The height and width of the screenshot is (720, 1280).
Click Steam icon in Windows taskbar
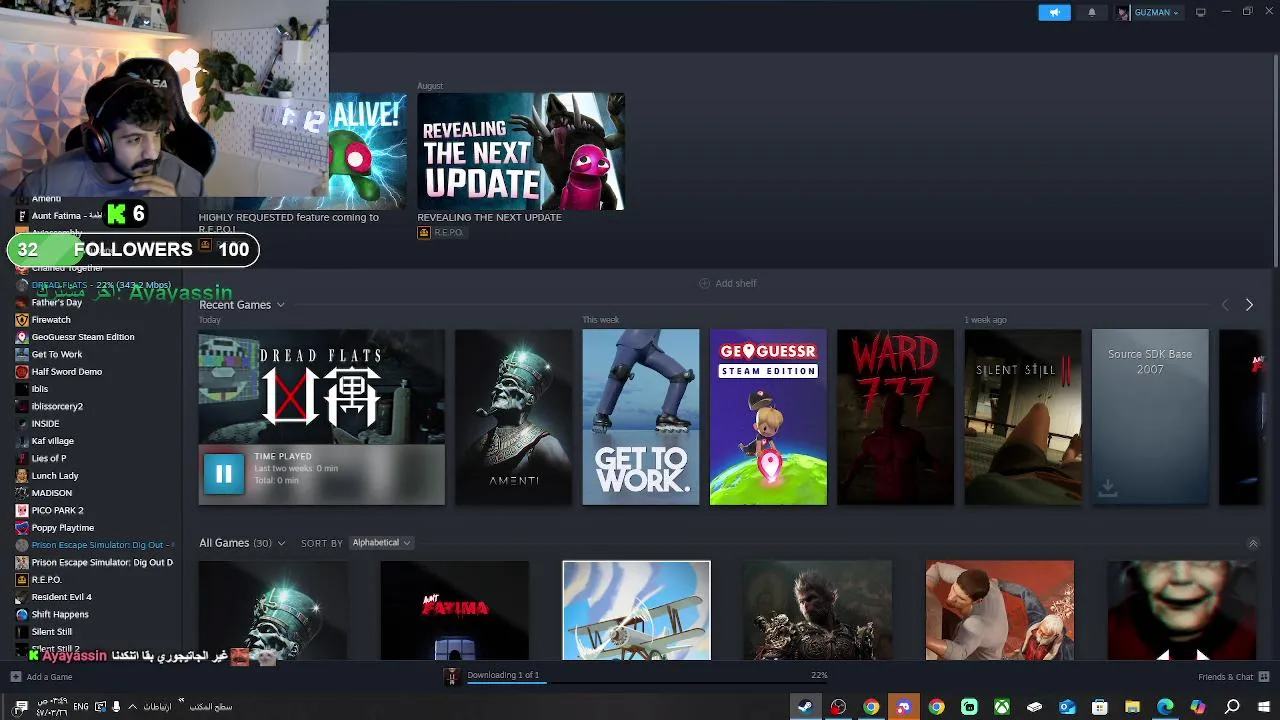pyautogui.click(x=805, y=707)
